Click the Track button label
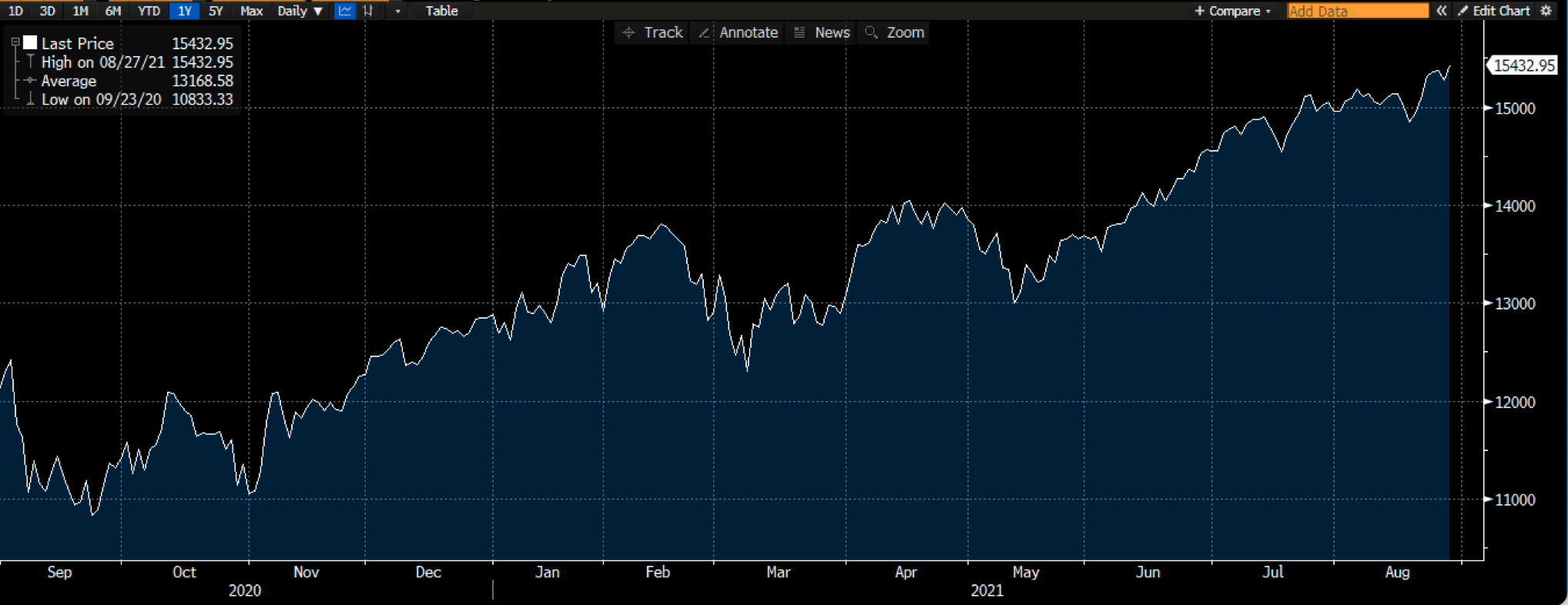The height and width of the screenshot is (605, 1568). [x=663, y=32]
